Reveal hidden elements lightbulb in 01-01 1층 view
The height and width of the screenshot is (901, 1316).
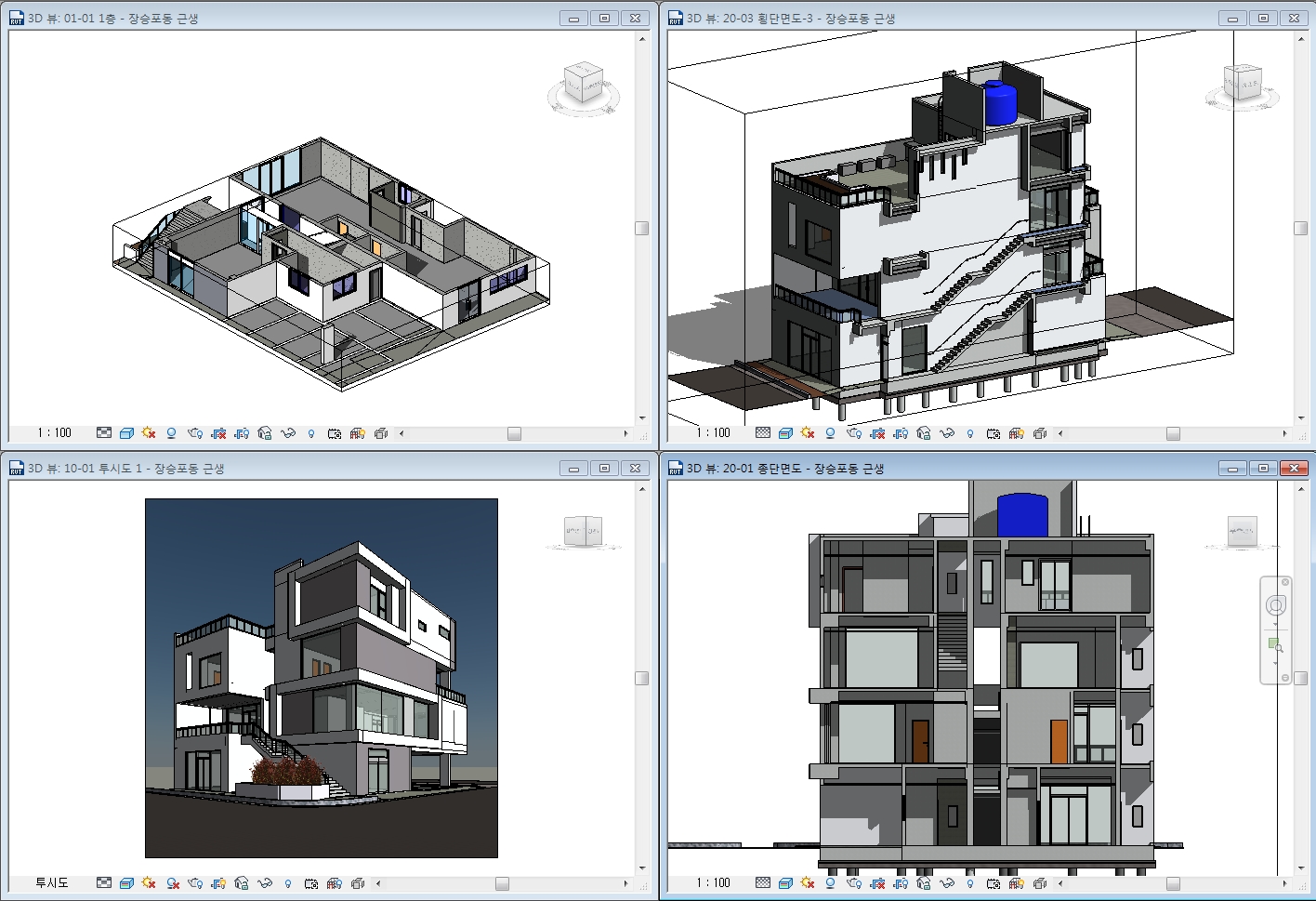pos(311,433)
